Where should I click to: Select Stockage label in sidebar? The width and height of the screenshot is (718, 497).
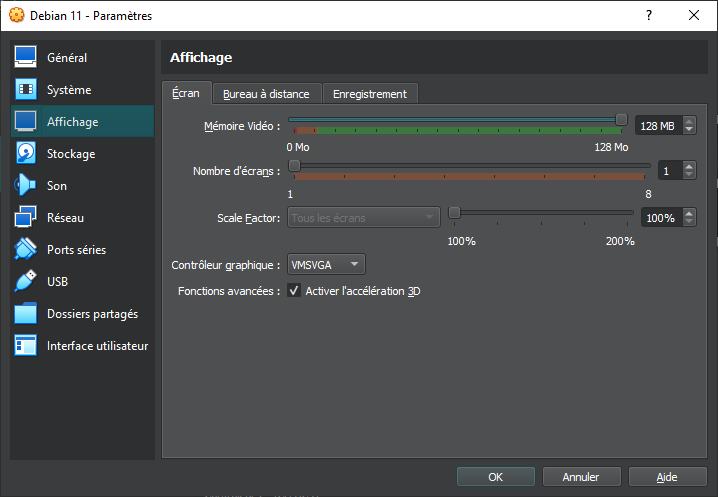[x=71, y=154]
